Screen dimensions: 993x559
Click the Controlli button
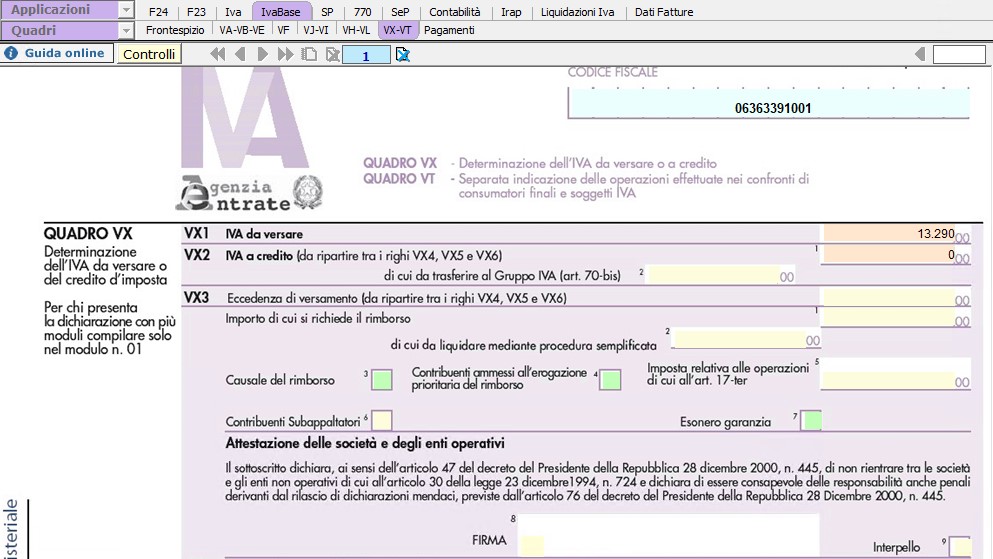[x=149, y=54]
